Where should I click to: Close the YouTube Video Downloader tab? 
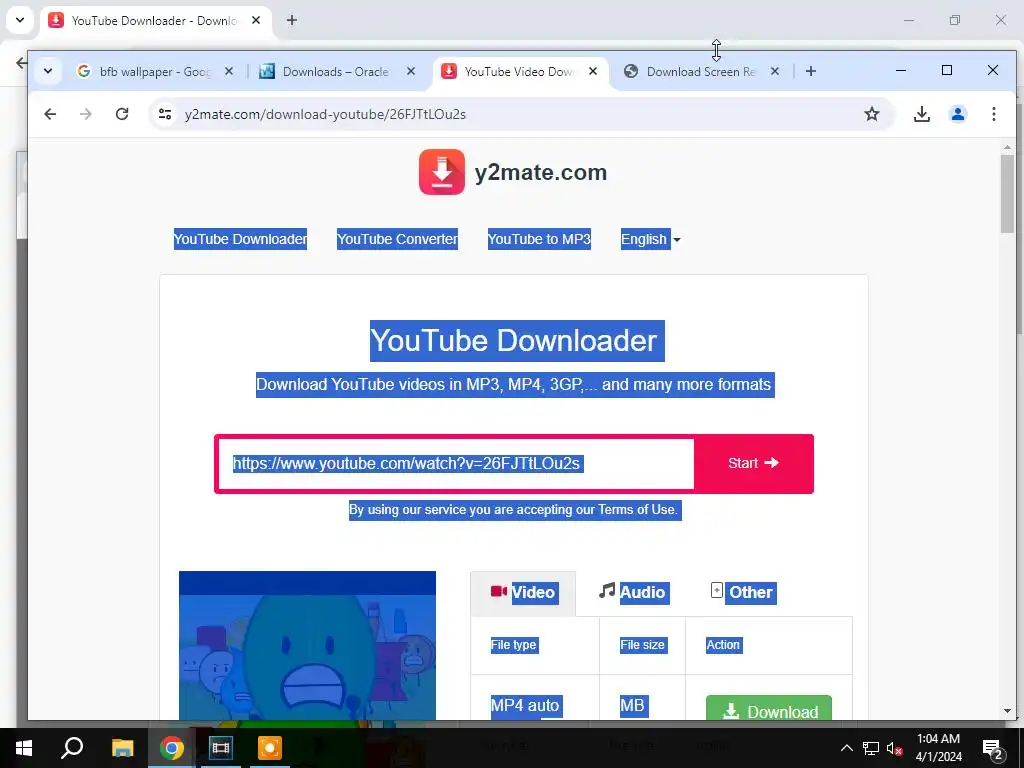(593, 71)
